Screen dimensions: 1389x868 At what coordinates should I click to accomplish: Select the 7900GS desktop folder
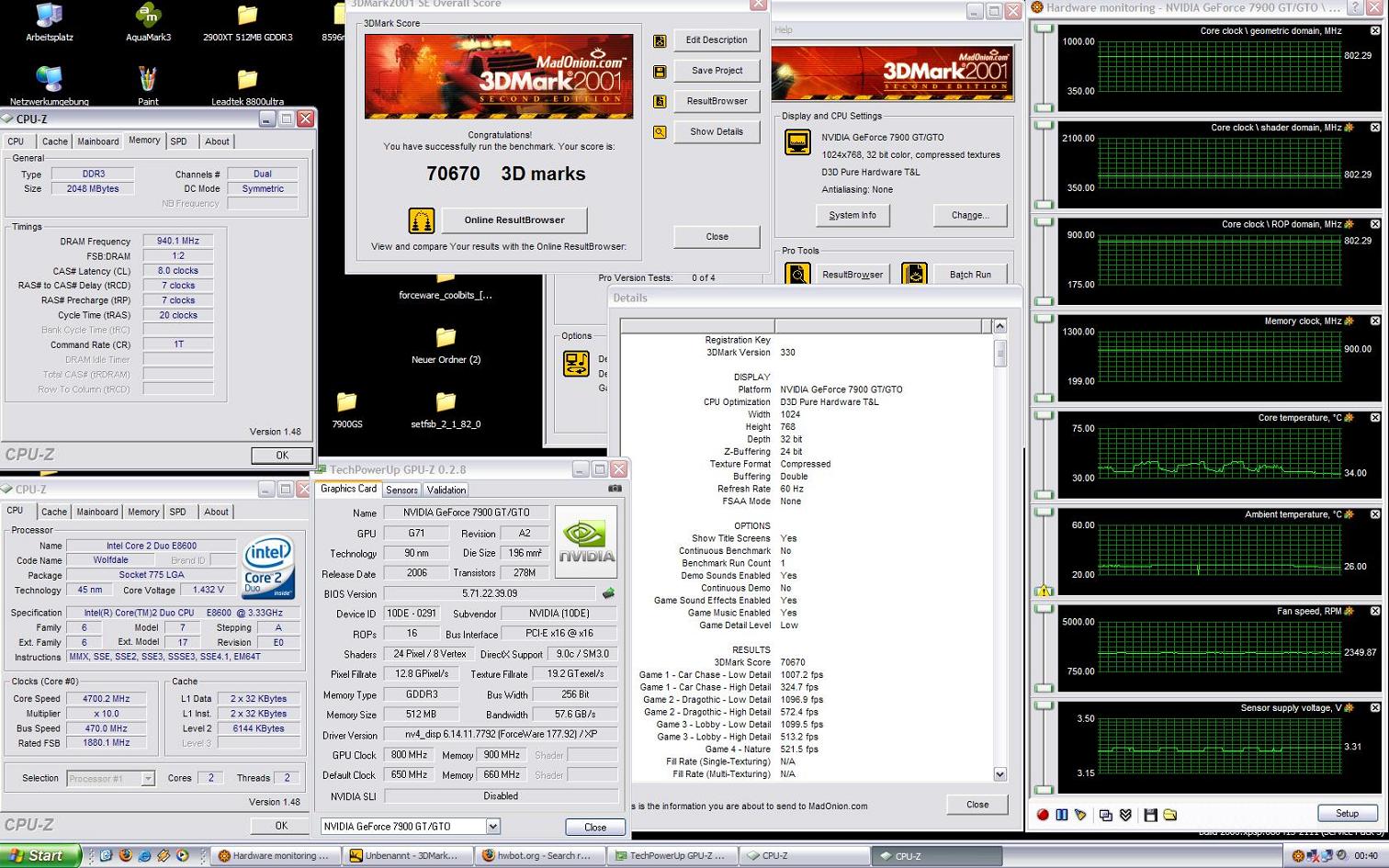point(347,411)
